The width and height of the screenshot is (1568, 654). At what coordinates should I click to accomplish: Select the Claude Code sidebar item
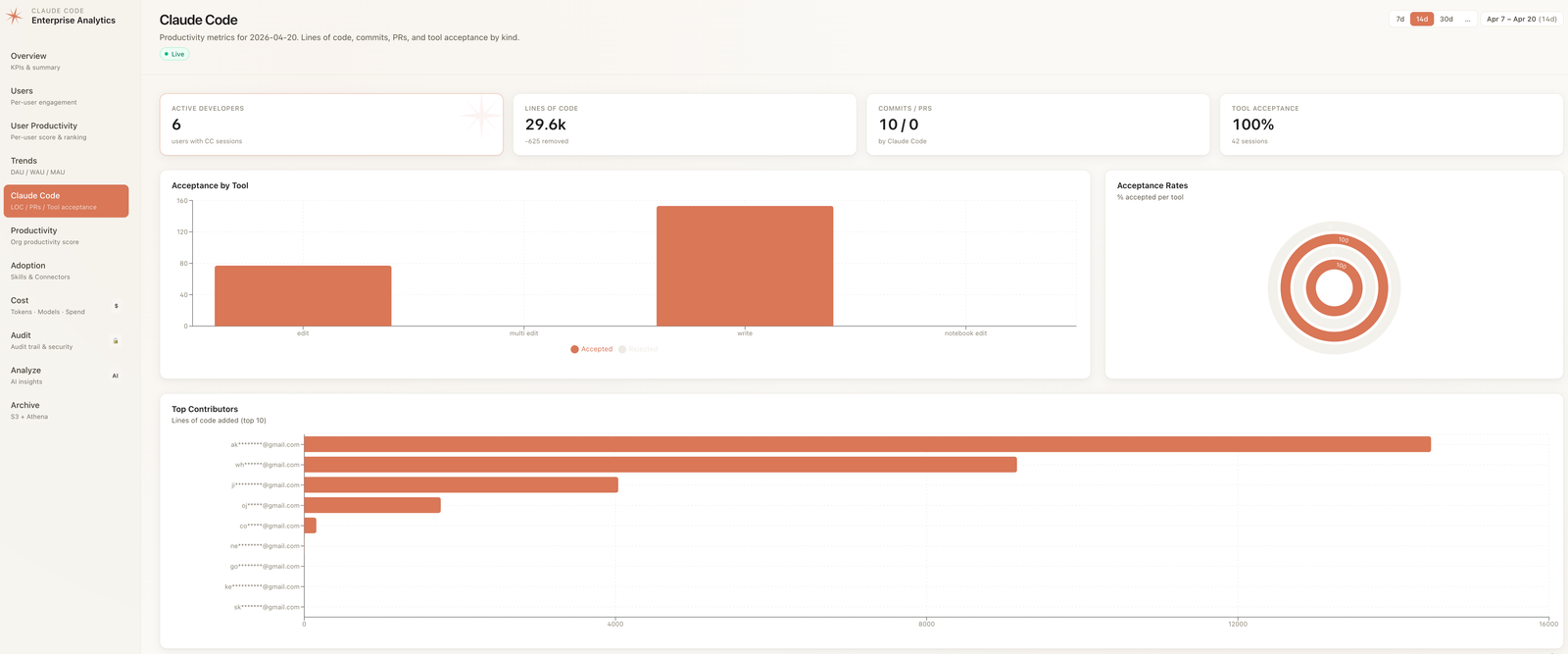click(x=66, y=201)
